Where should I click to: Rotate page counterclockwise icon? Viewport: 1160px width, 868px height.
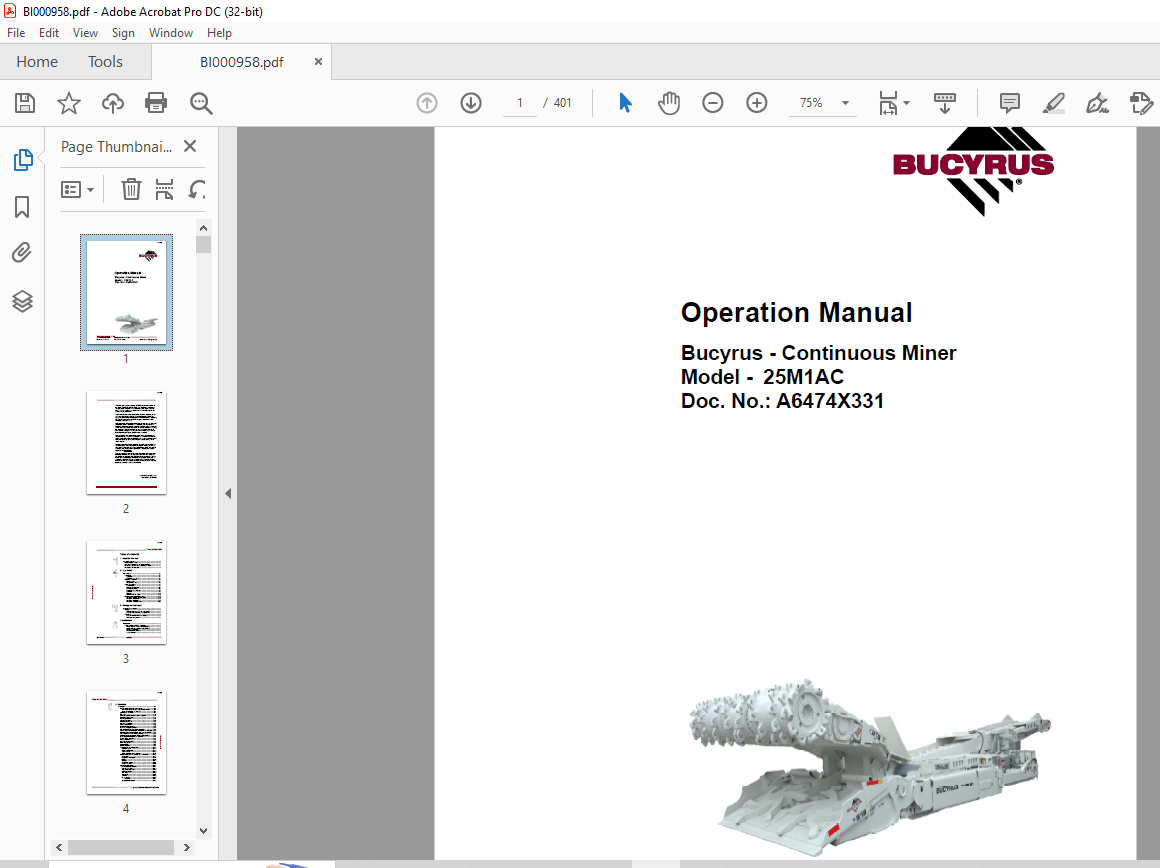point(196,189)
